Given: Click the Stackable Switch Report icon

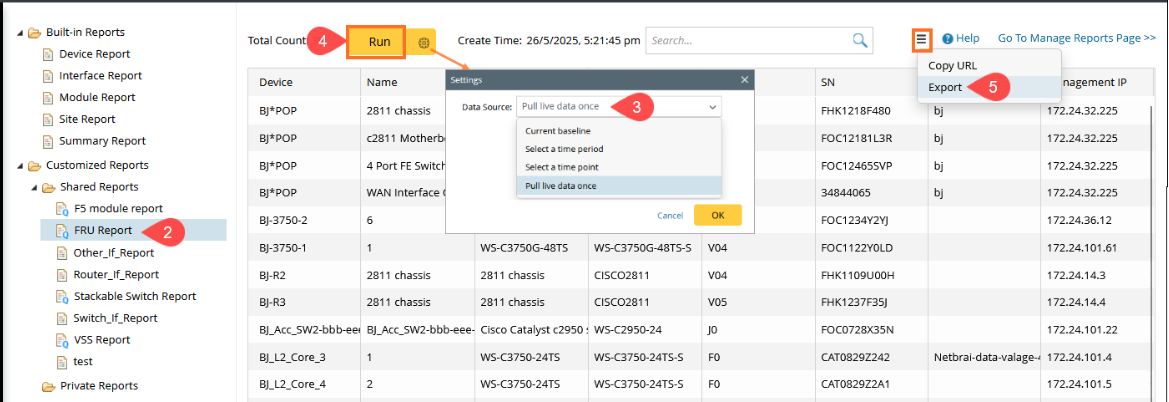Looking at the screenshot, I should click(x=62, y=296).
